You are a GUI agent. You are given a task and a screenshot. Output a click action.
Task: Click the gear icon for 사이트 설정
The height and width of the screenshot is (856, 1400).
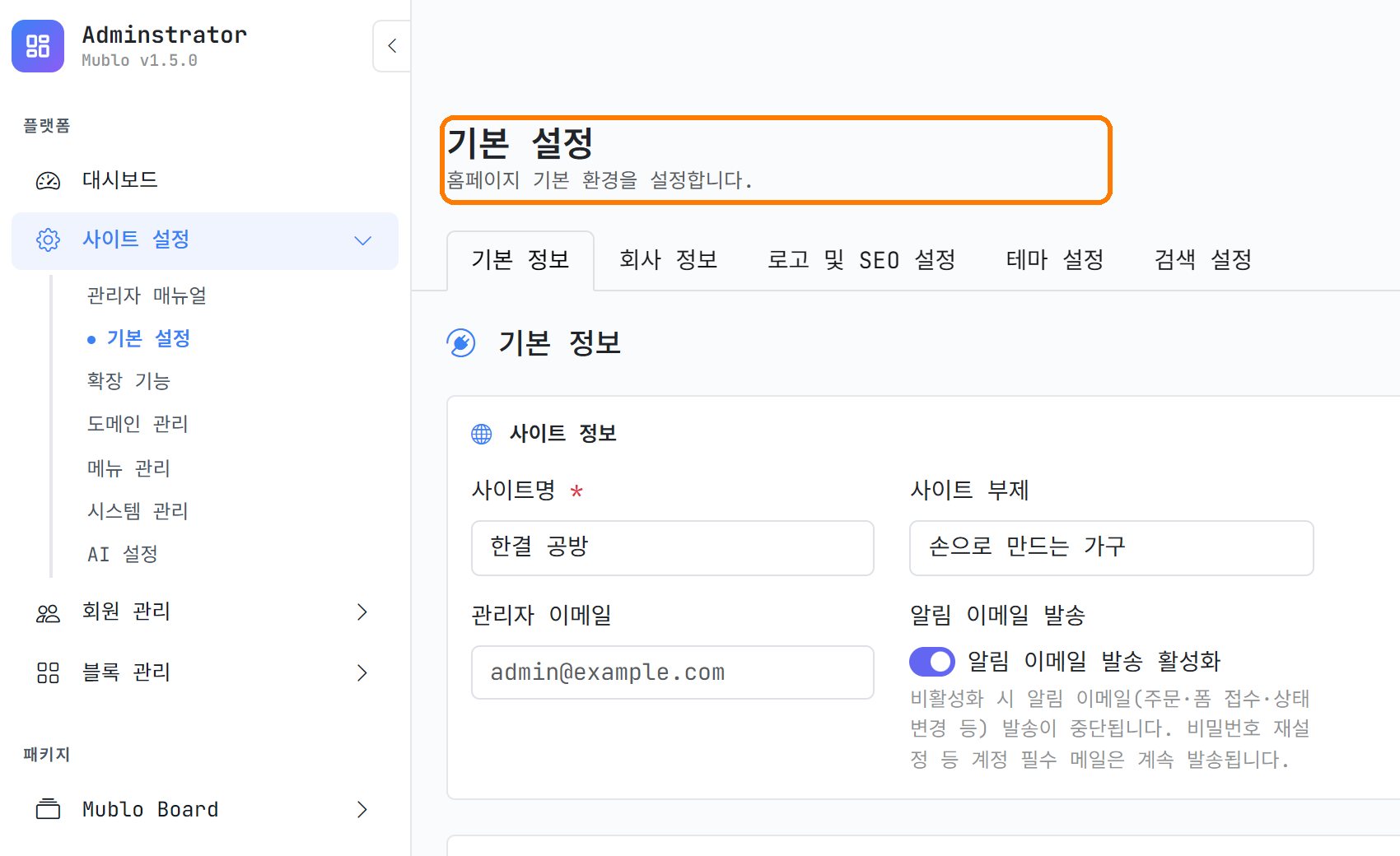(x=48, y=240)
